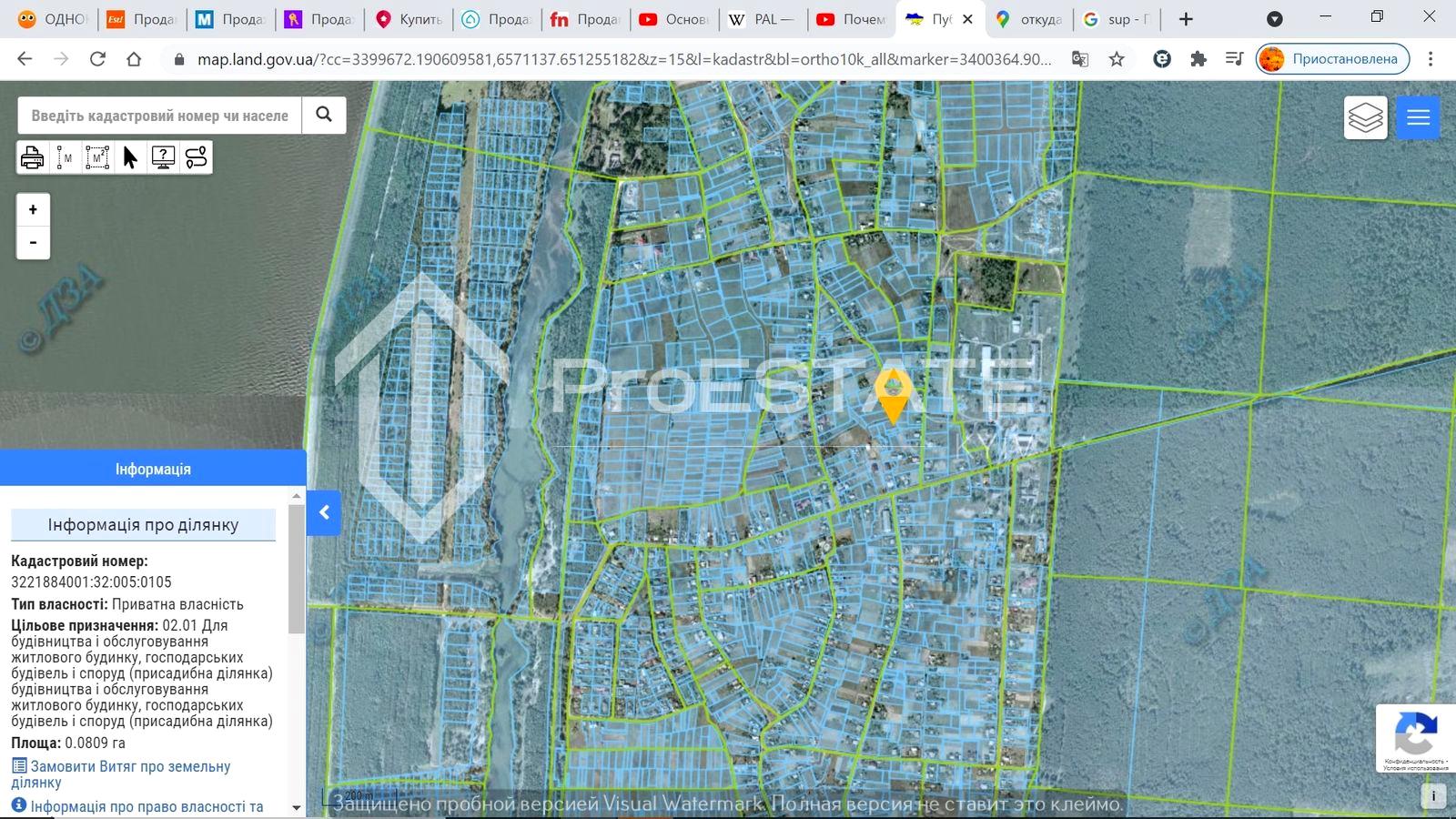This screenshot has height=819, width=1456.
Task: Click the route waypoints tool icon
Action: tap(196, 157)
